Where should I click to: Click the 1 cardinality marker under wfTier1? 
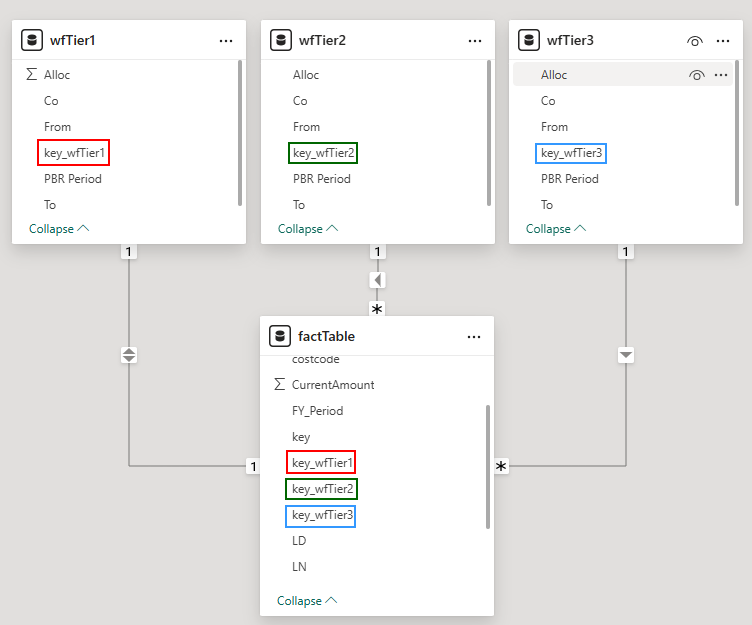(x=129, y=252)
